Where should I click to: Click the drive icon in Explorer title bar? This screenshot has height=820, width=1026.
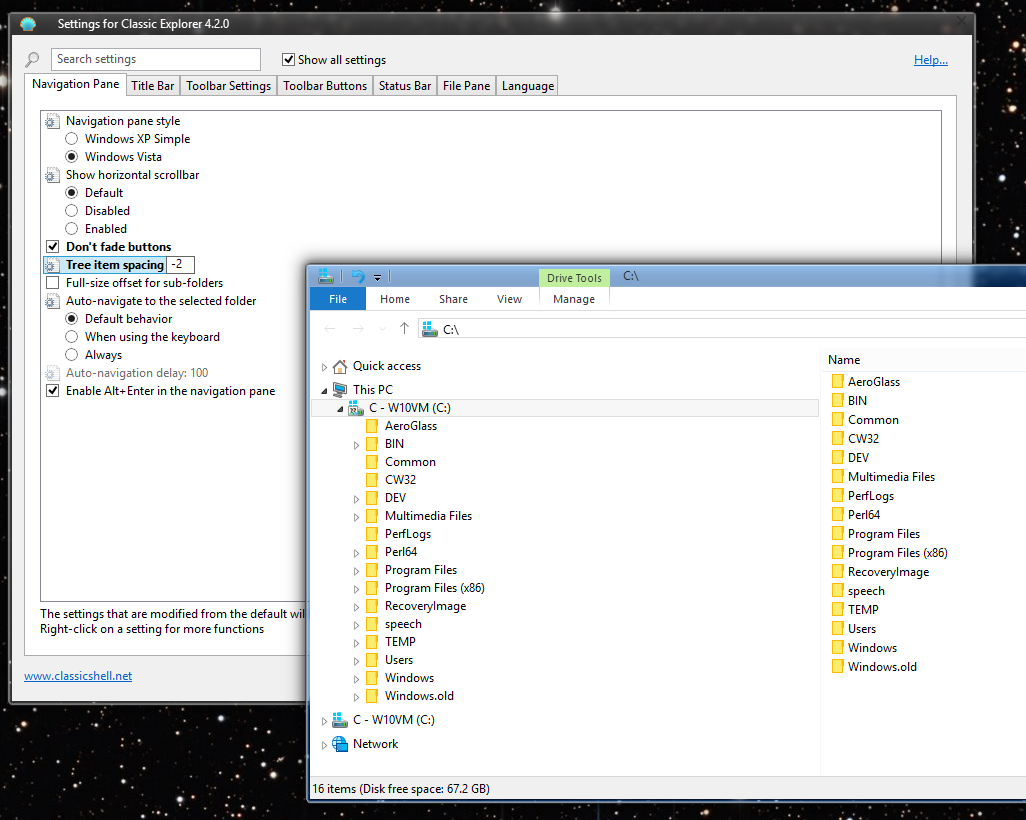325,276
